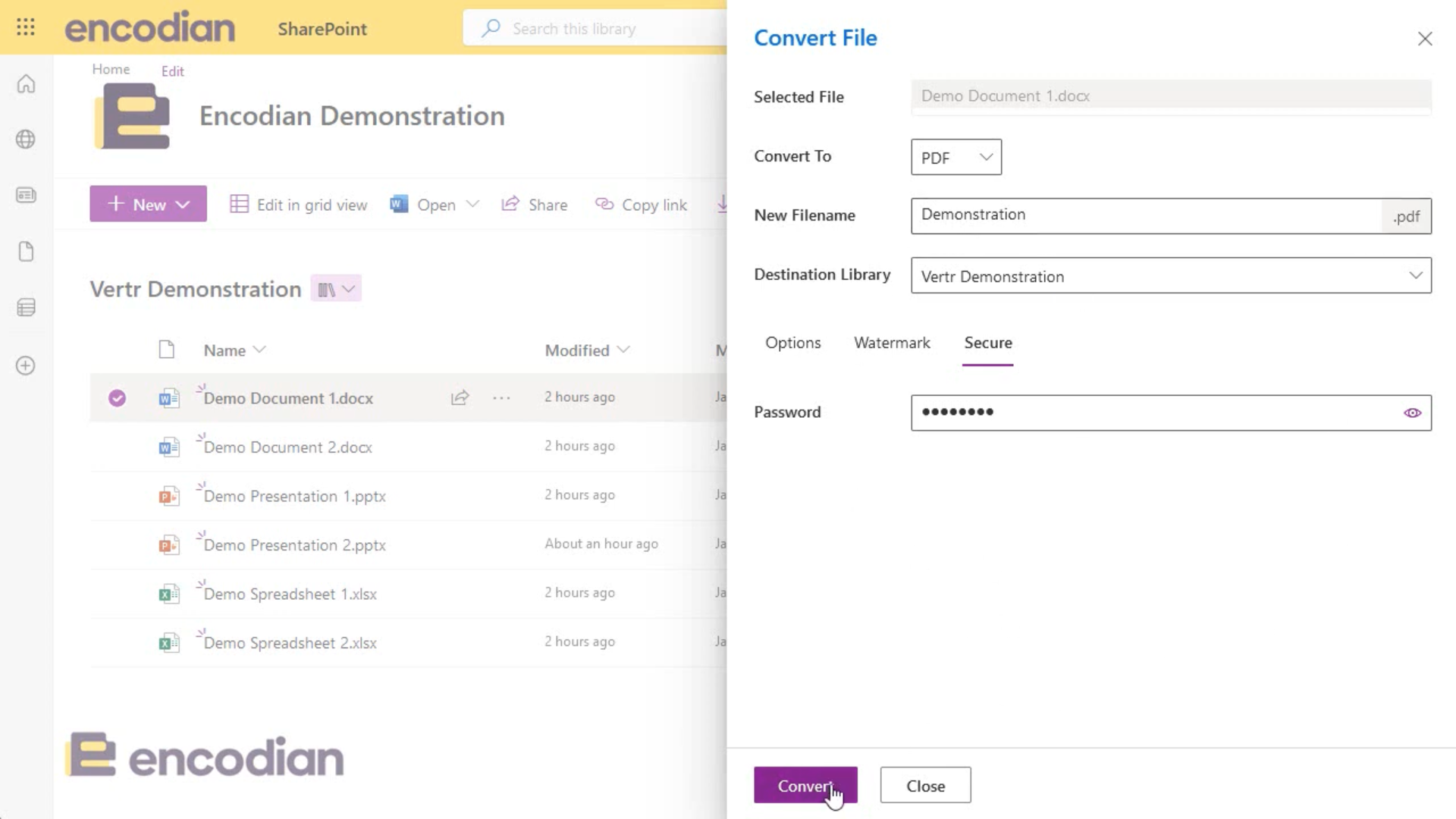Click the Encodian logo in header
Viewport: 1456px width, 819px height.
[150, 27]
